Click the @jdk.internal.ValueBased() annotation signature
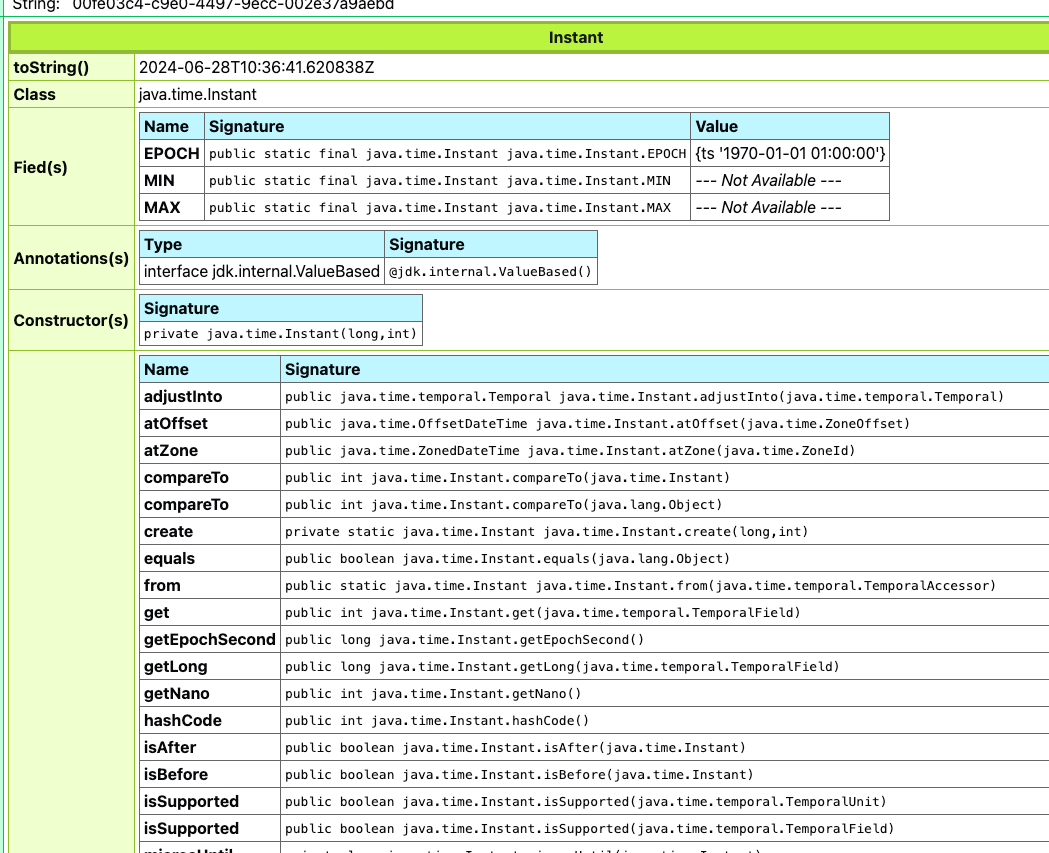 (490, 272)
